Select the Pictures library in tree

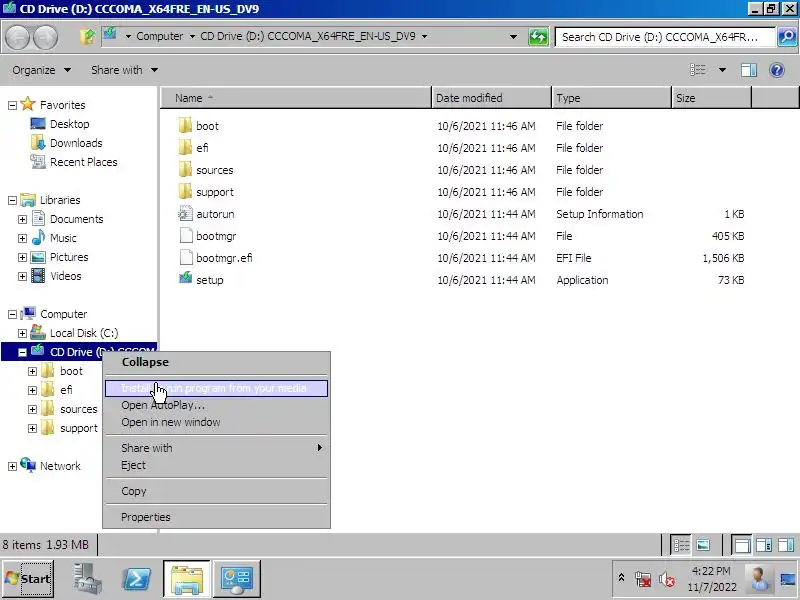pos(69,257)
